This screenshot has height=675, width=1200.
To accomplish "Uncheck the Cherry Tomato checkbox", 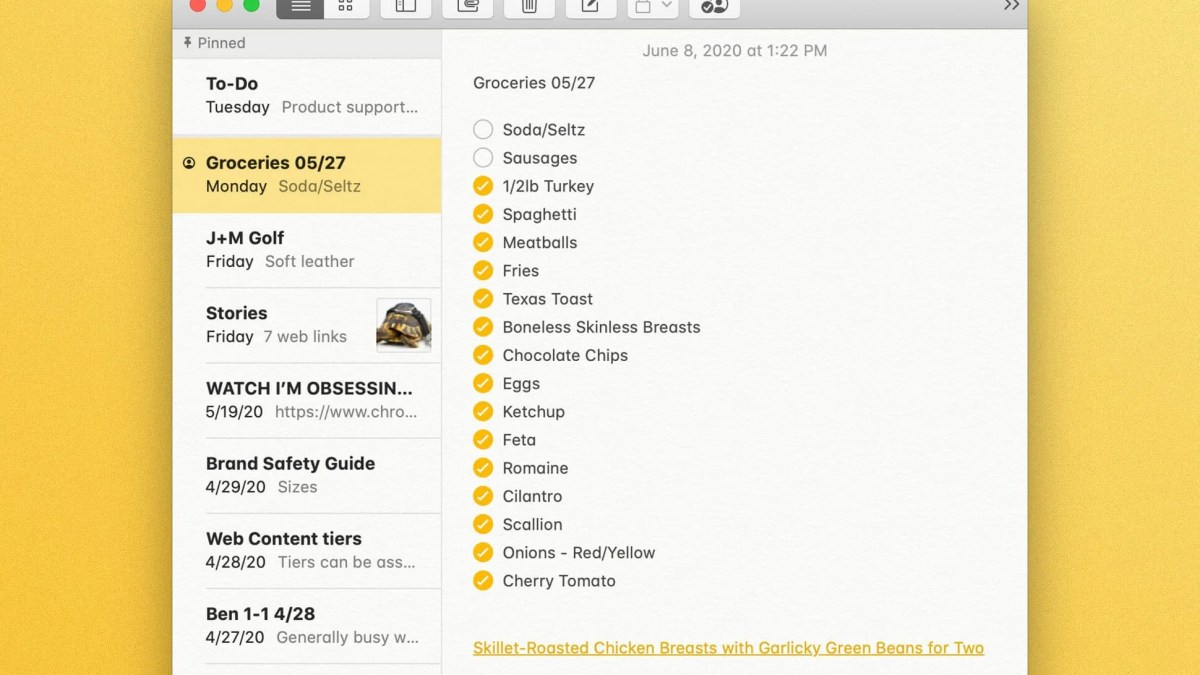I will click(x=483, y=581).
